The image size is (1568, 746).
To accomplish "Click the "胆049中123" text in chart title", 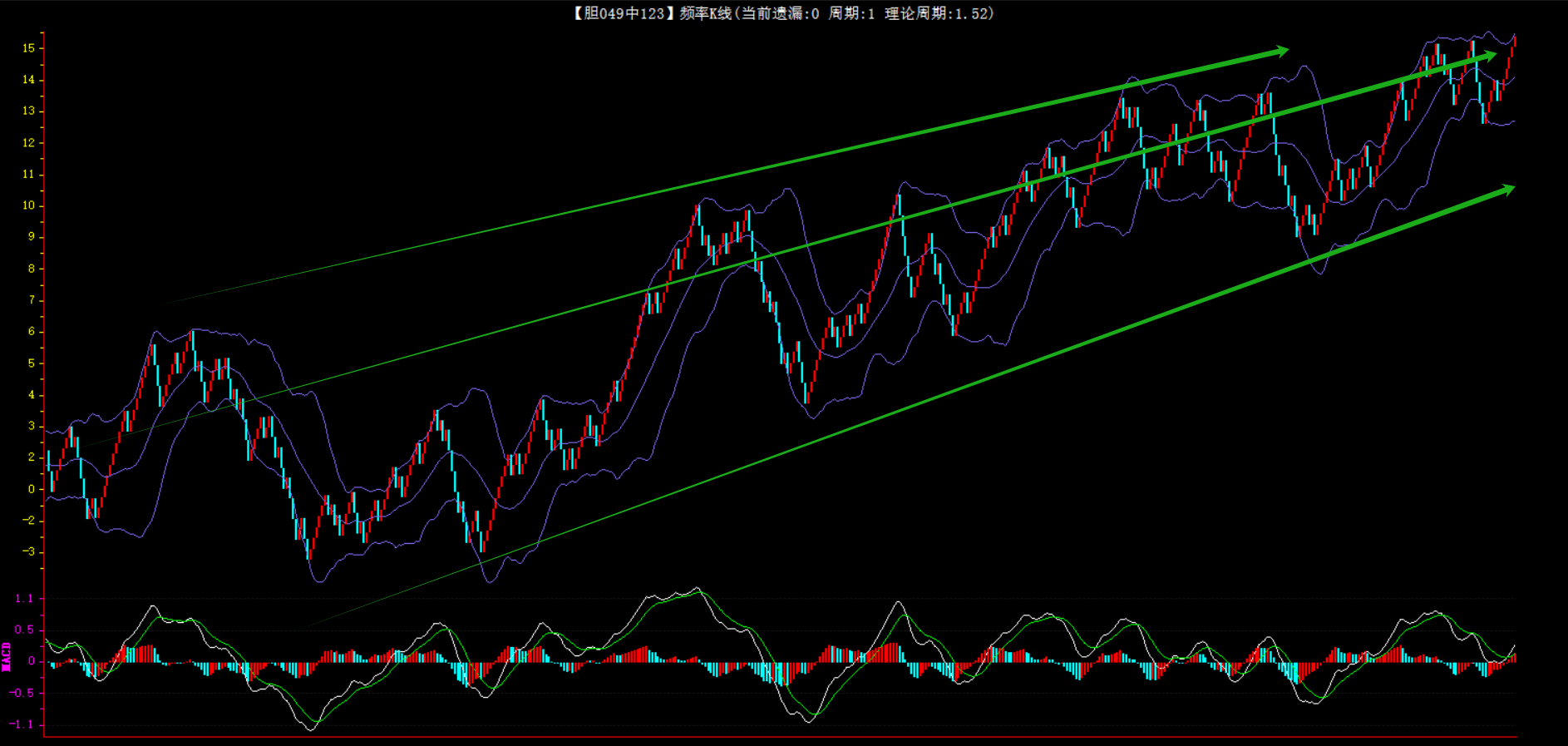I will 623,13.
